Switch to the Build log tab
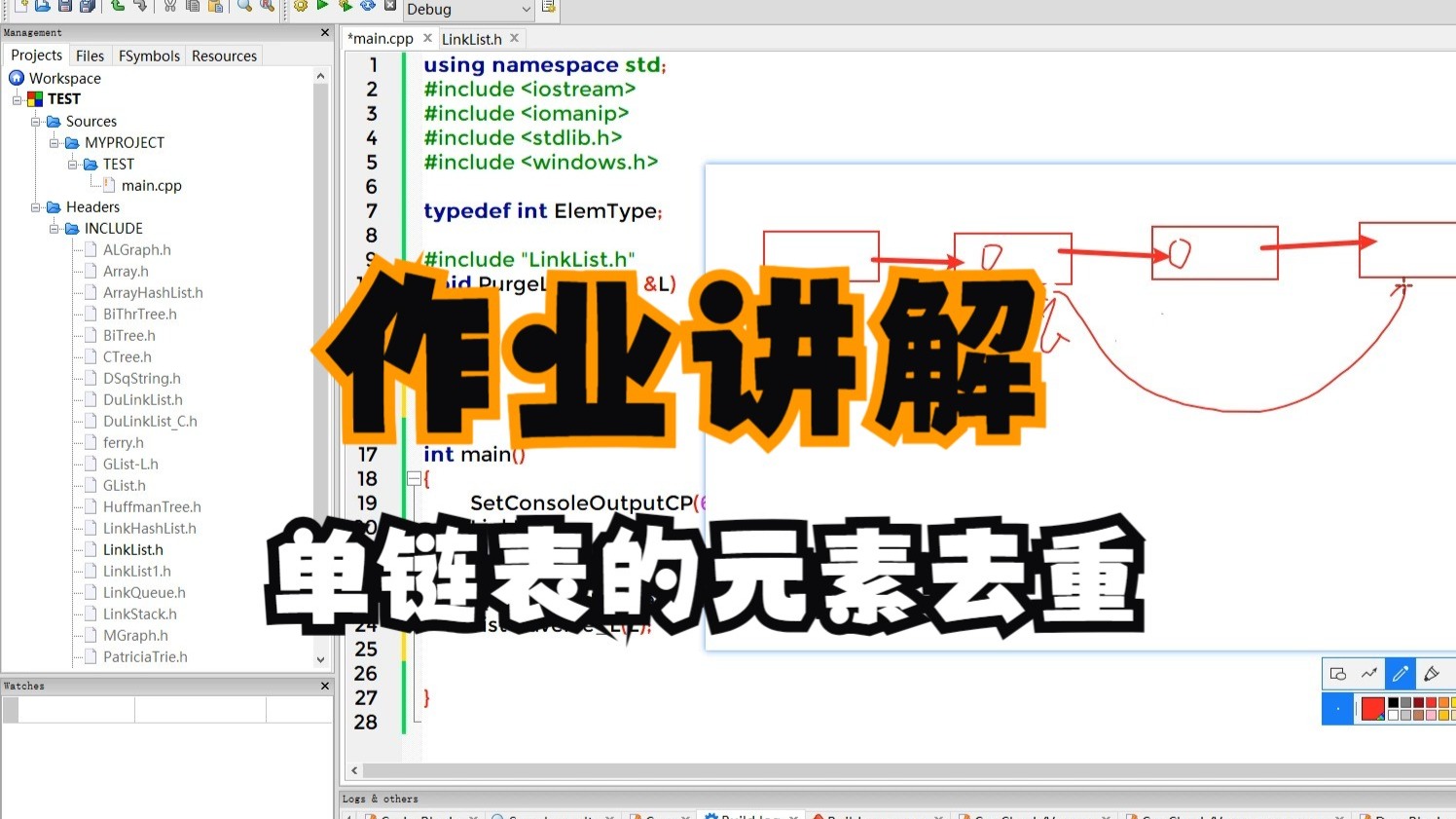1456x819 pixels. point(749,816)
